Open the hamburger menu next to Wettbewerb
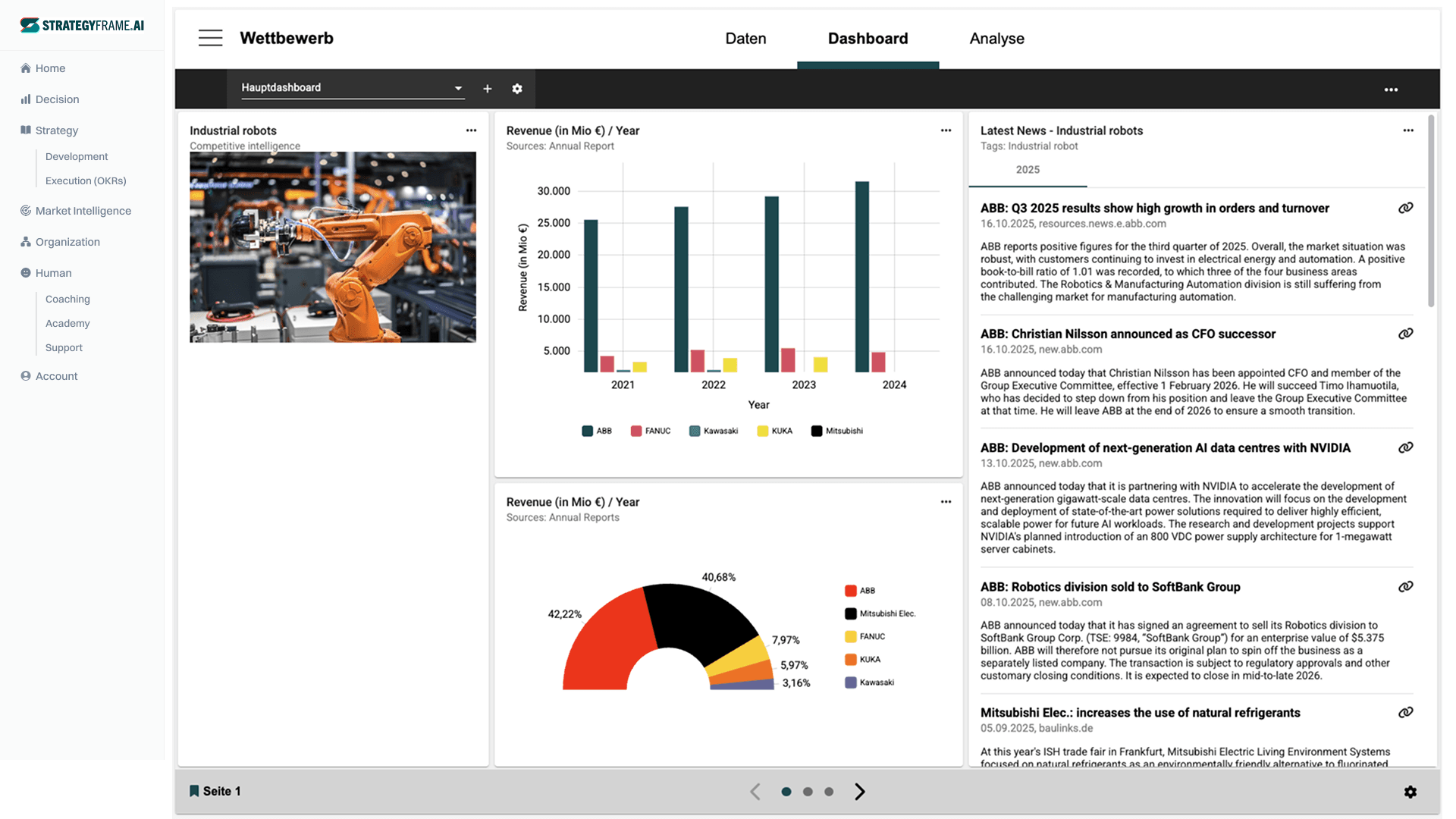The height and width of the screenshot is (819, 1456). (x=210, y=38)
